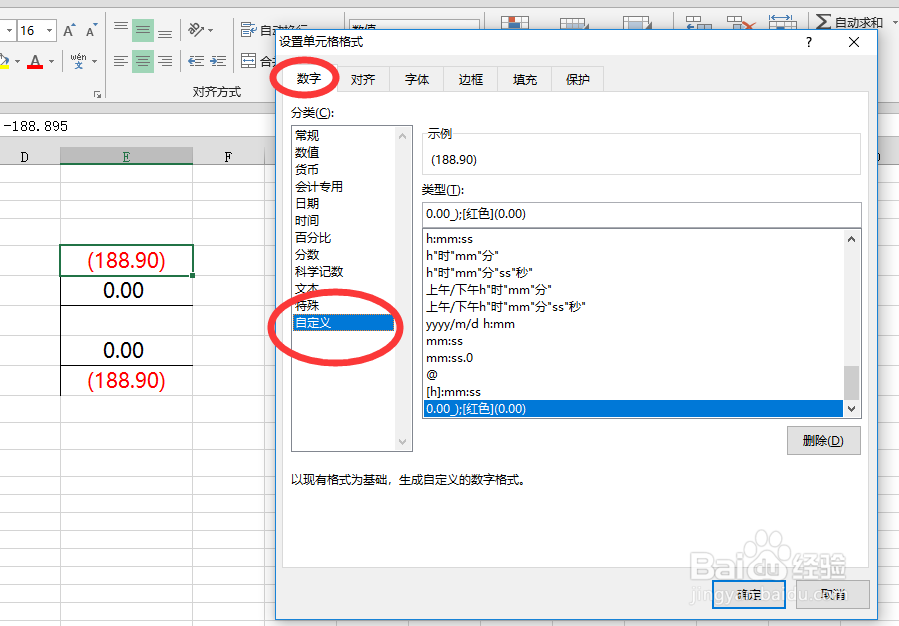Click the Increase Font Size icon
899x626 pixels.
[68, 29]
